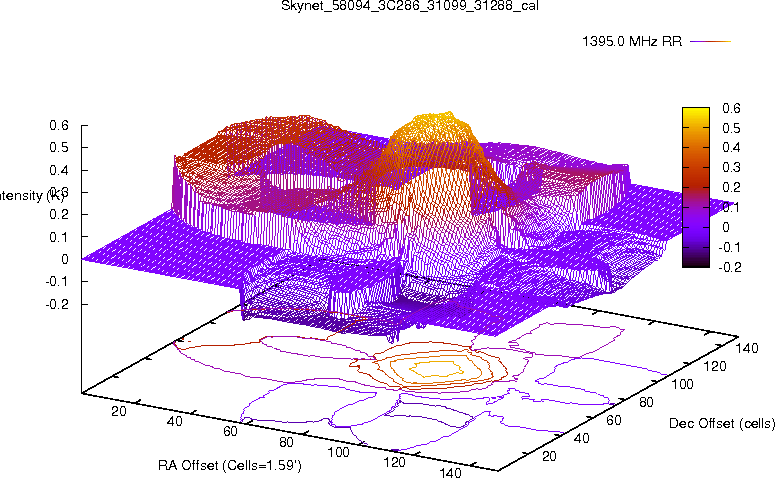Click the Dec axis tick label 60
The width and height of the screenshot is (775, 478).
point(614,420)
